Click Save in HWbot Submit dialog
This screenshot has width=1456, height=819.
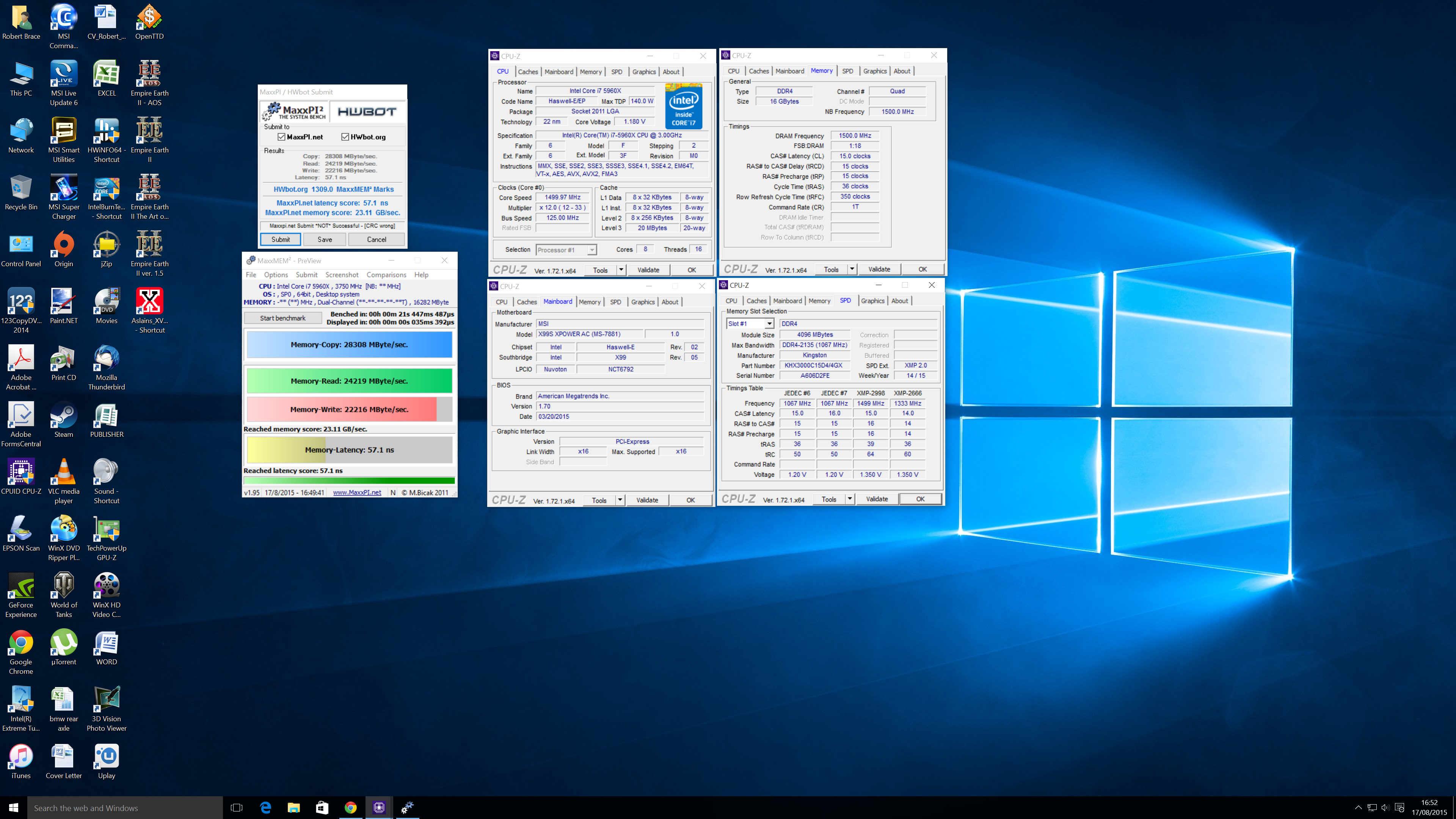(325, 240)
